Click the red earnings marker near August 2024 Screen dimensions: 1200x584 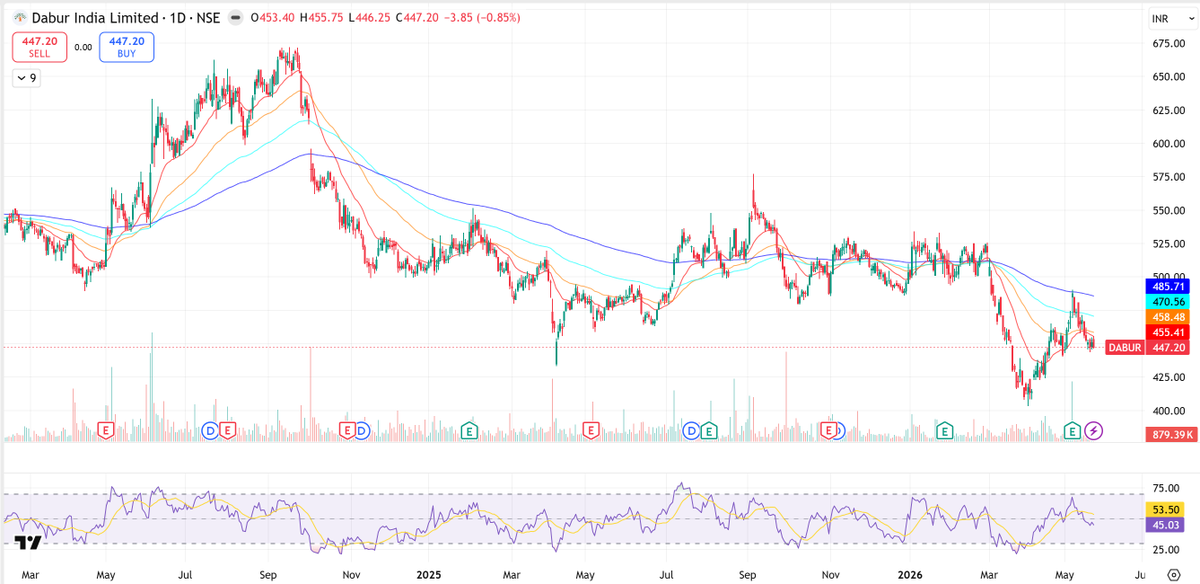pos(227,431)
